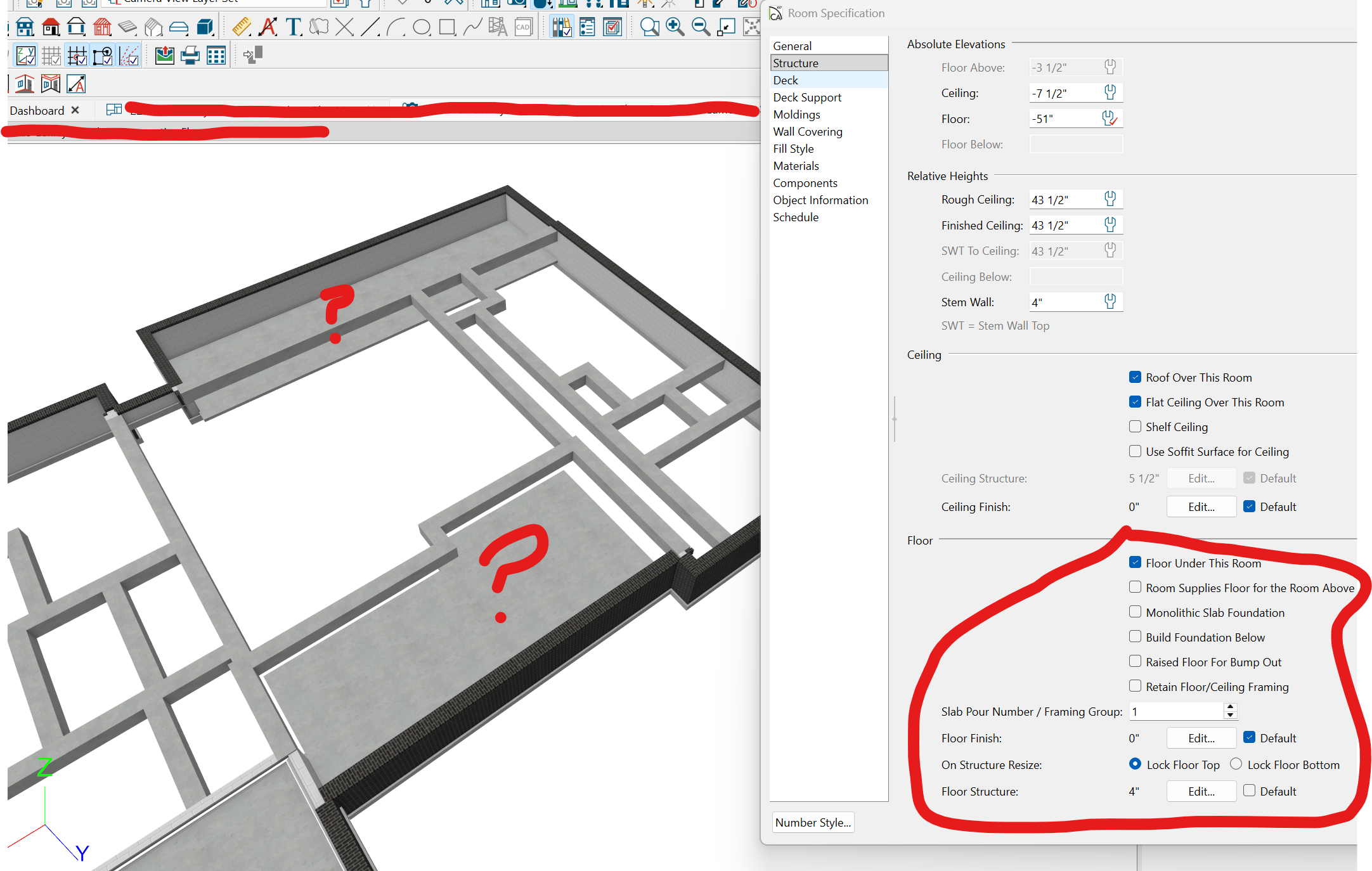
Task: Select Lock Floor Bottom radio button
Action: click(x=1236, y=764)
